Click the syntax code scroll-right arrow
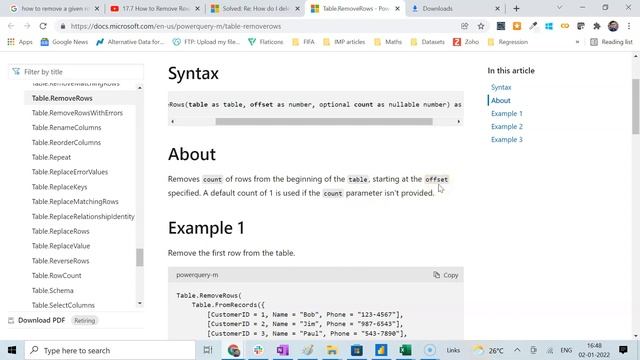Image resolution: width=640 pixels, height=360 pixels. point(459,121)
